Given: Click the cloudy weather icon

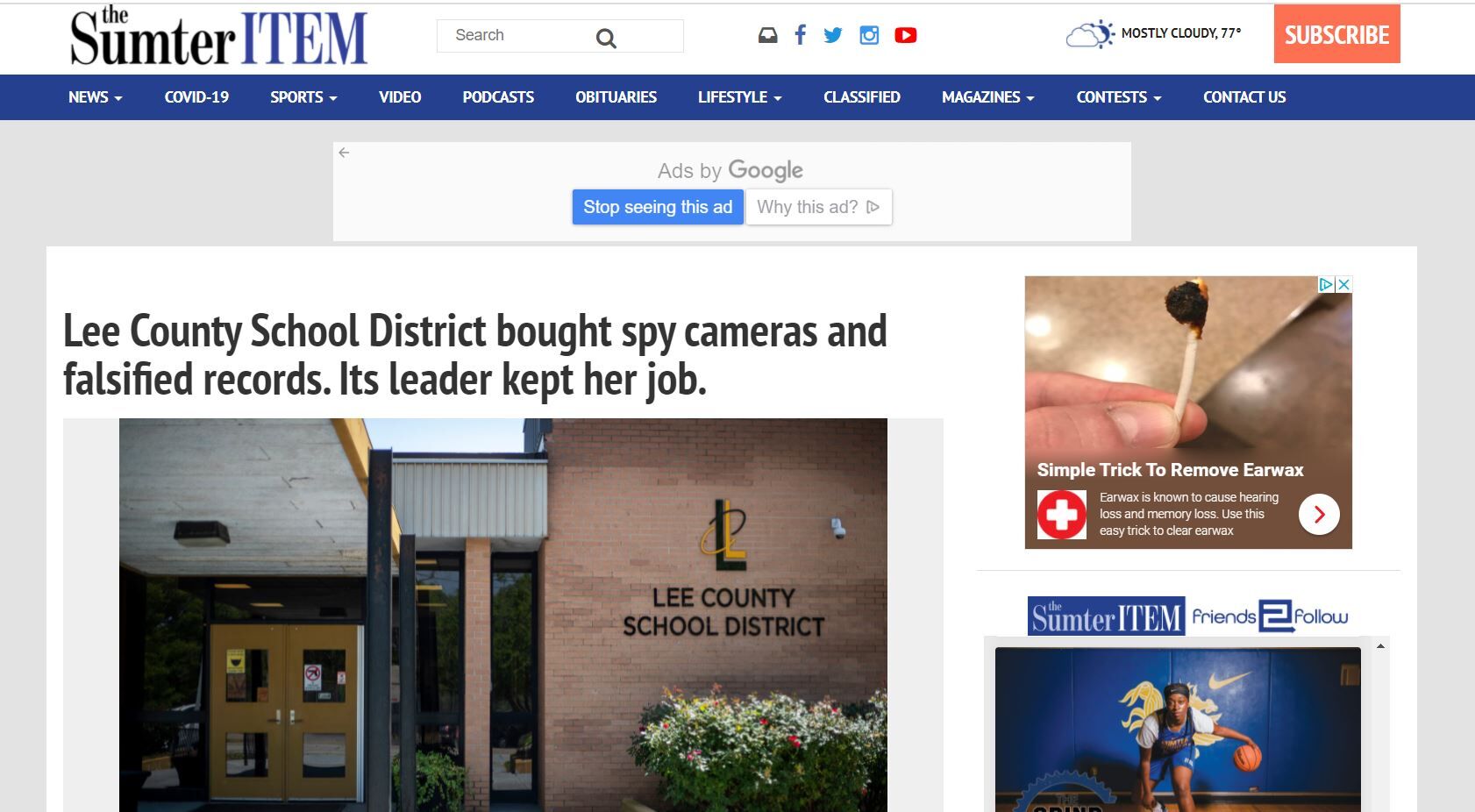Looking at the screenshot, I should (1089, 35).
